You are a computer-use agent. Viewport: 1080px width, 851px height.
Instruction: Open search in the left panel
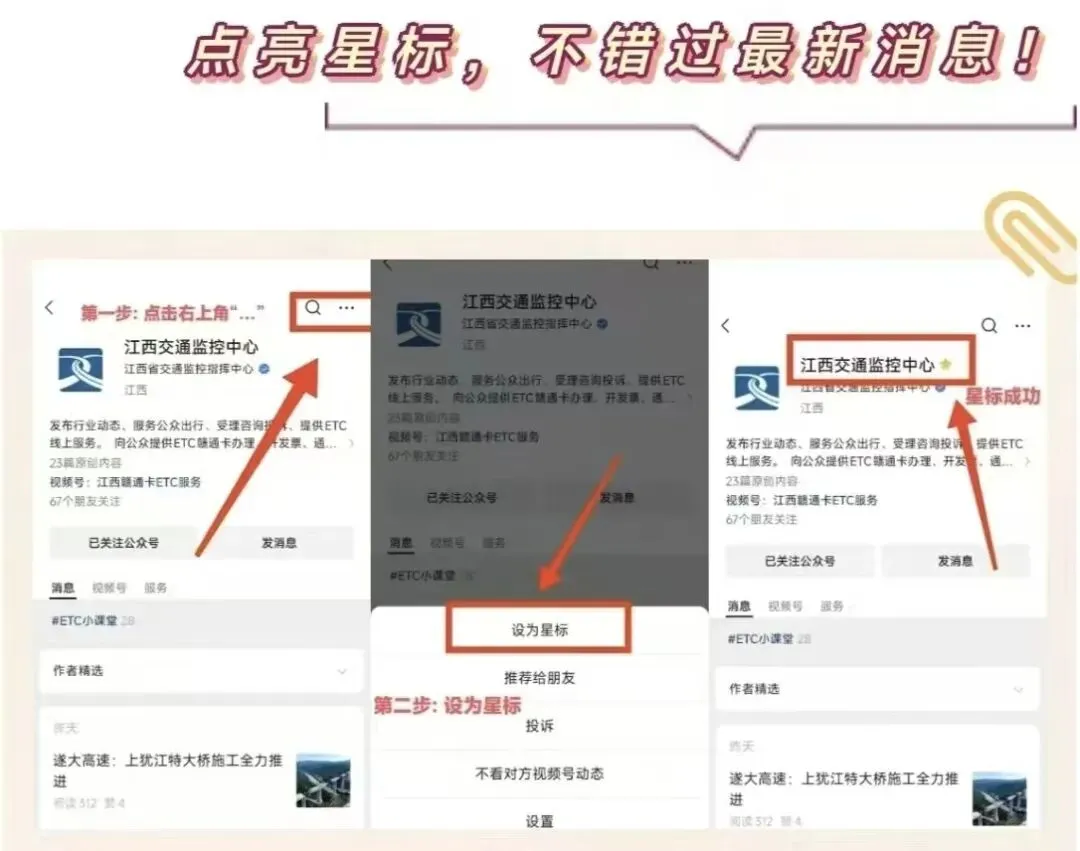tap(313, 308)
